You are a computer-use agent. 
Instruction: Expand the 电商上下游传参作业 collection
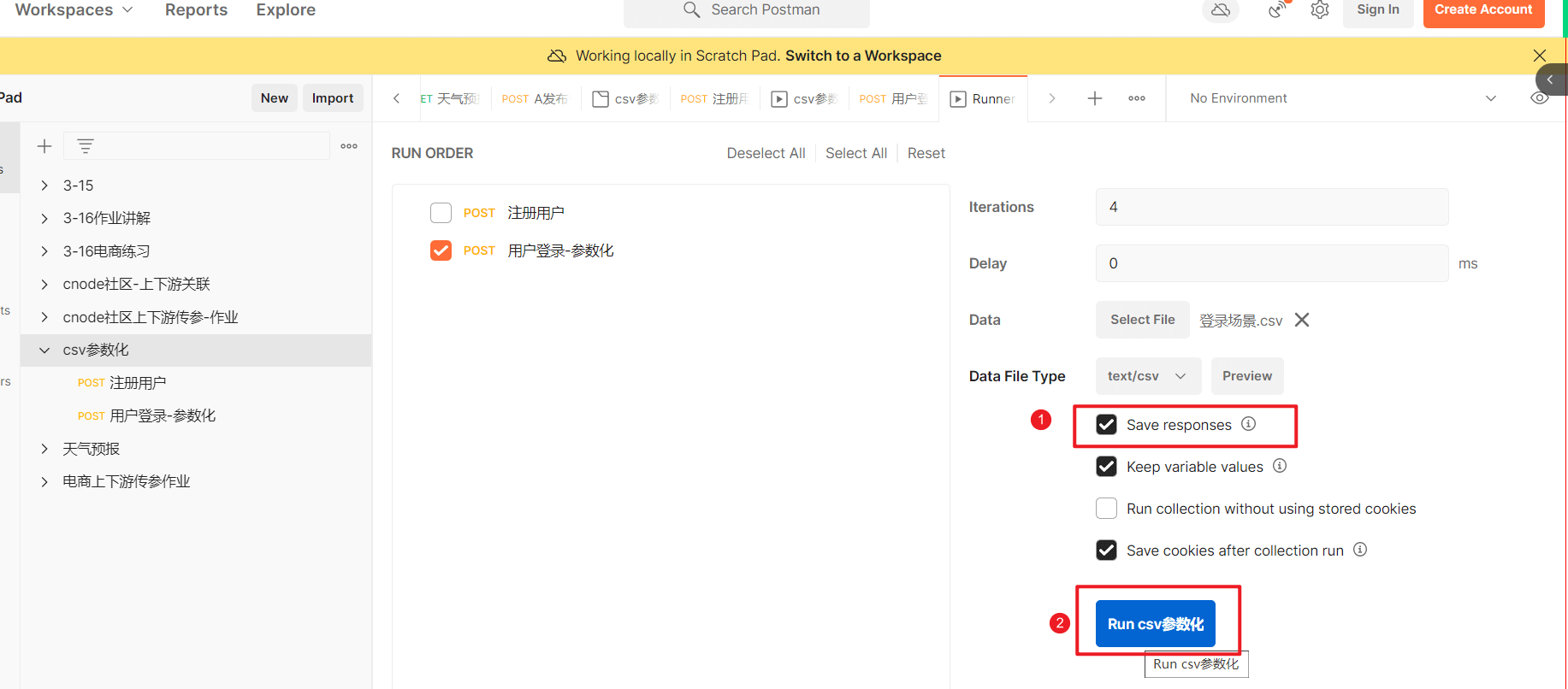coord(44,481)
